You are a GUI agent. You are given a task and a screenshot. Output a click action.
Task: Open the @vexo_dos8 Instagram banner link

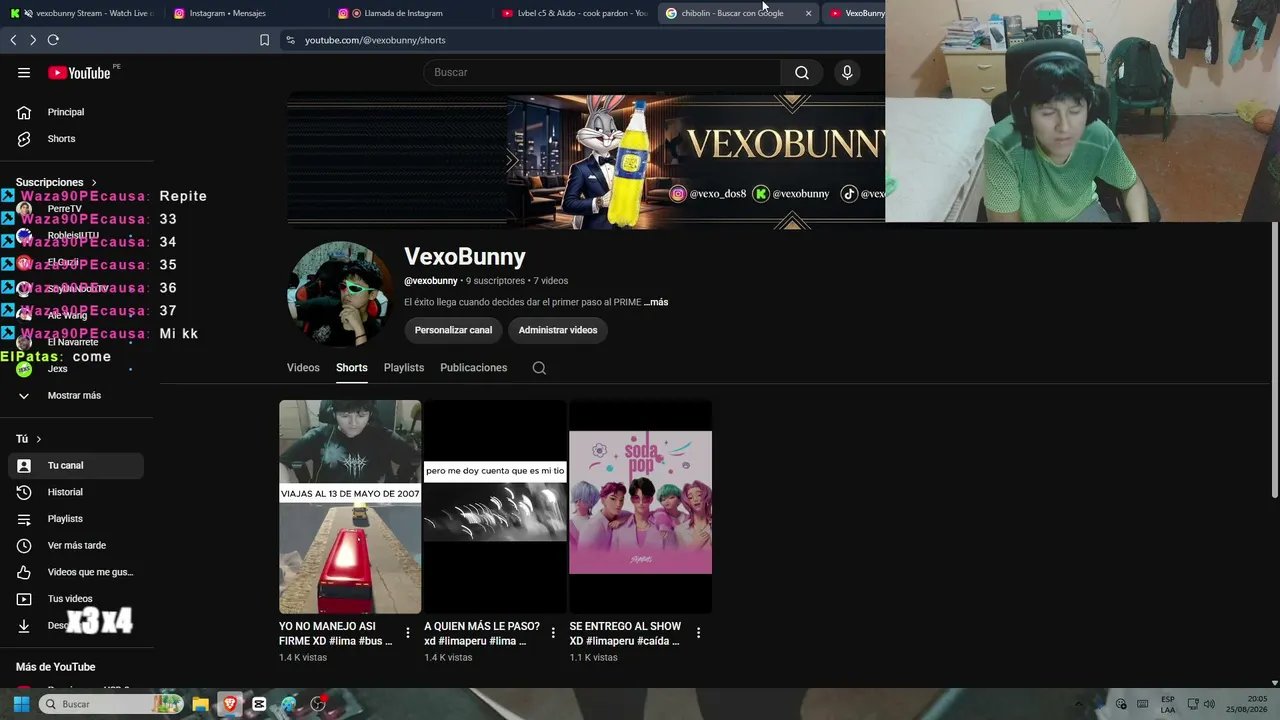[x=709, y=194]
